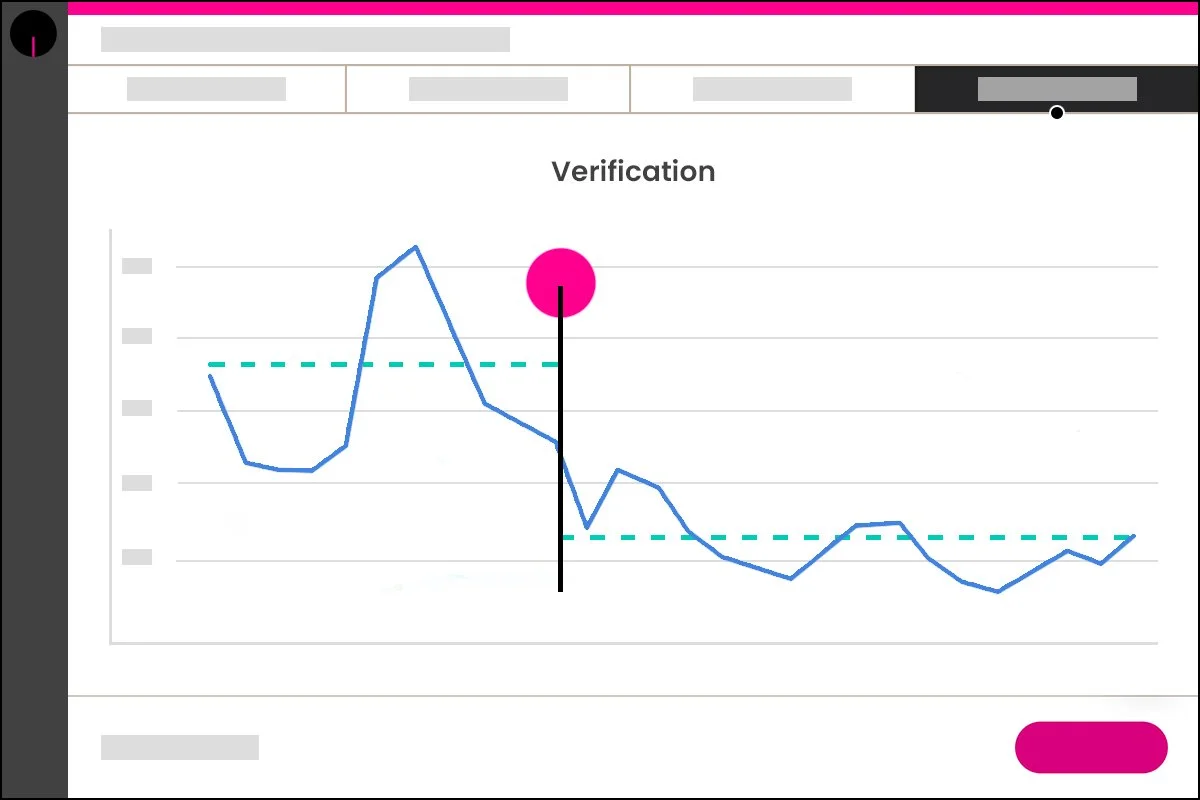Select the pink circle marker on the chart

tap(560, 282)
